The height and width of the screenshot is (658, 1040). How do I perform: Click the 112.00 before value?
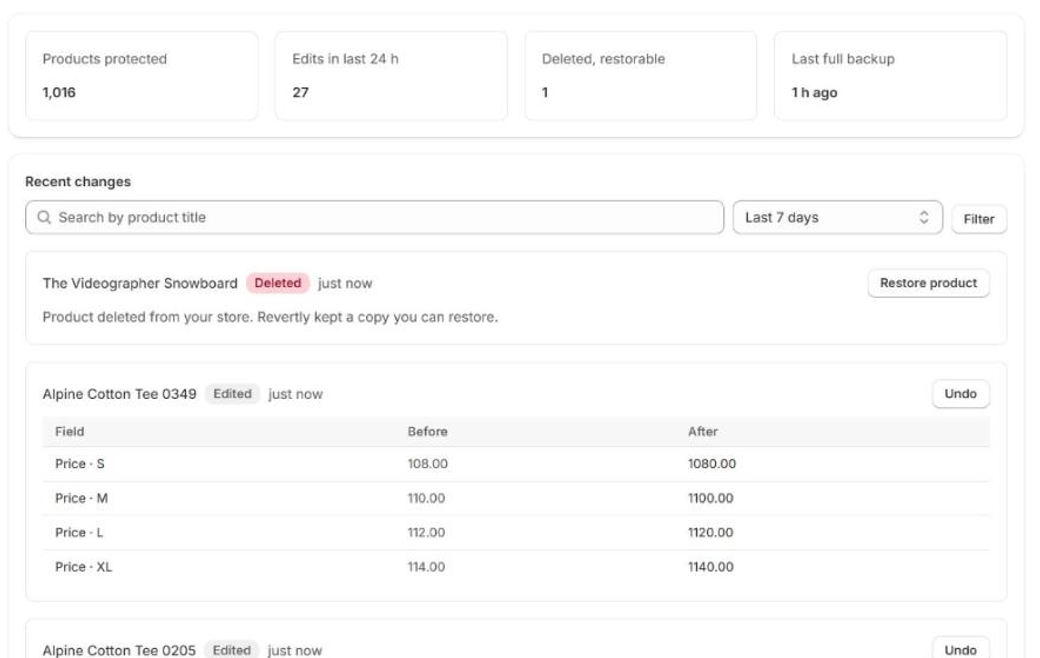[x=426, y=533]
